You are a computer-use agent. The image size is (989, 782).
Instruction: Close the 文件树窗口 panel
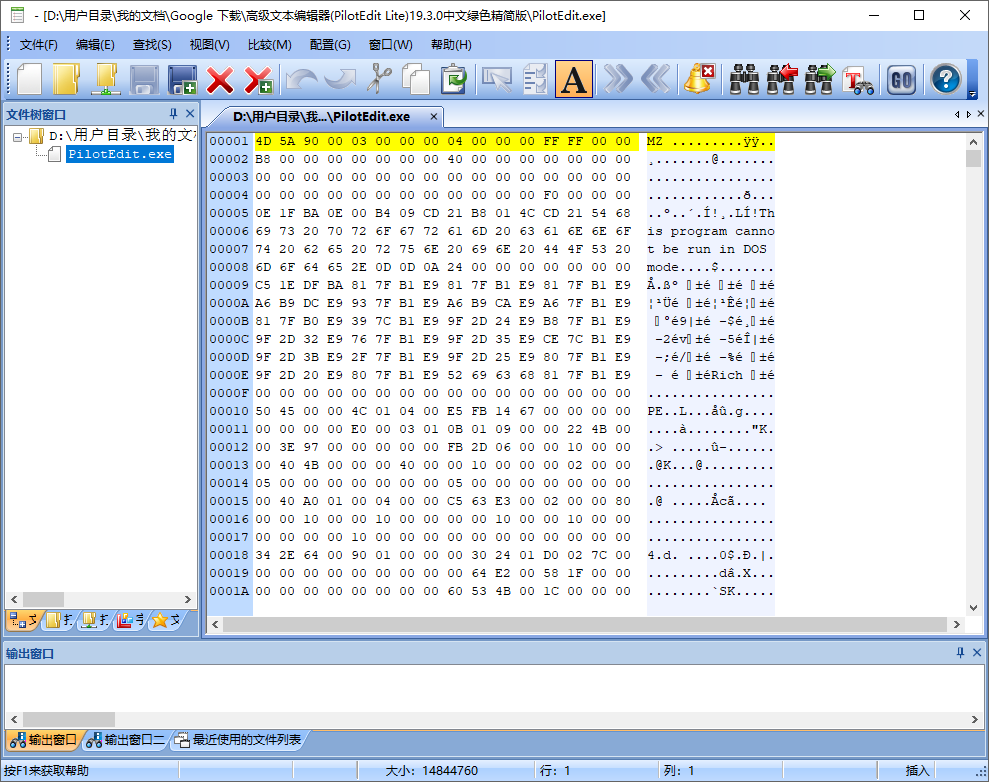tap(190, 114)
